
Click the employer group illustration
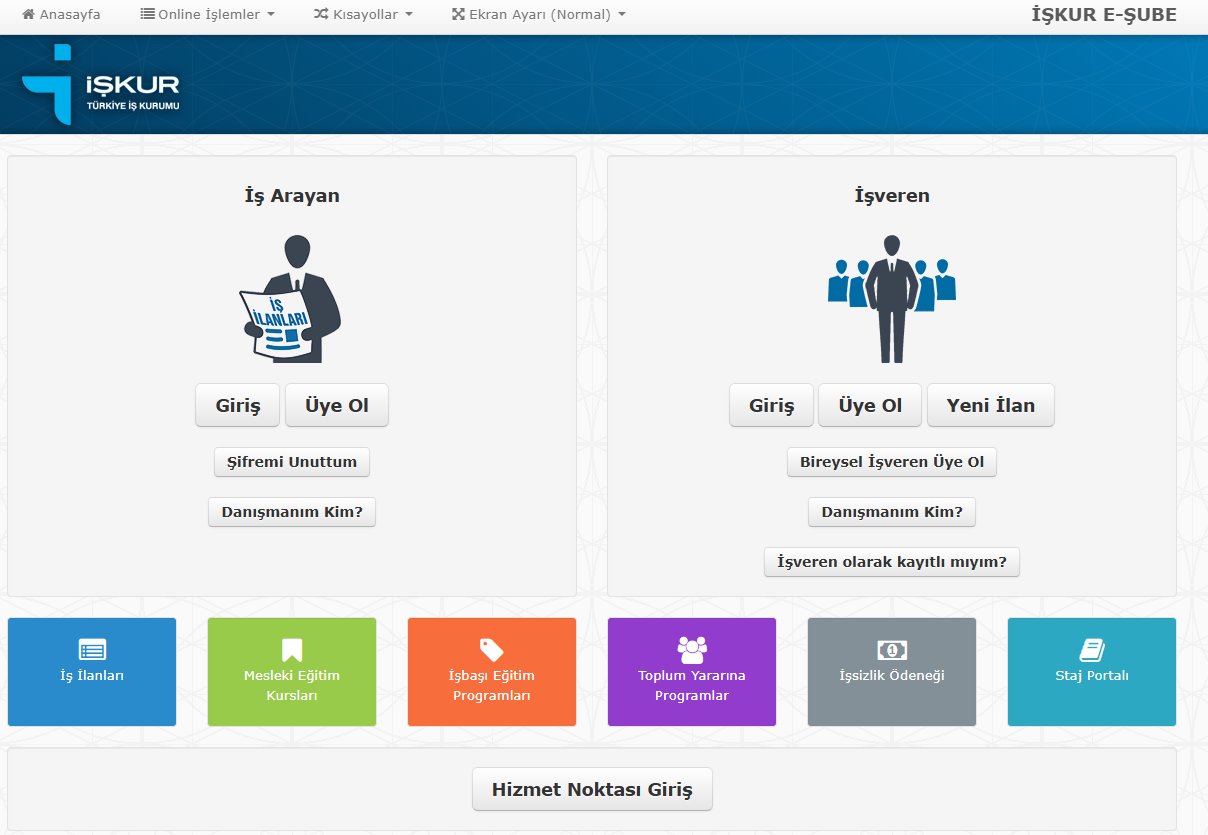[x=892, y=298]
